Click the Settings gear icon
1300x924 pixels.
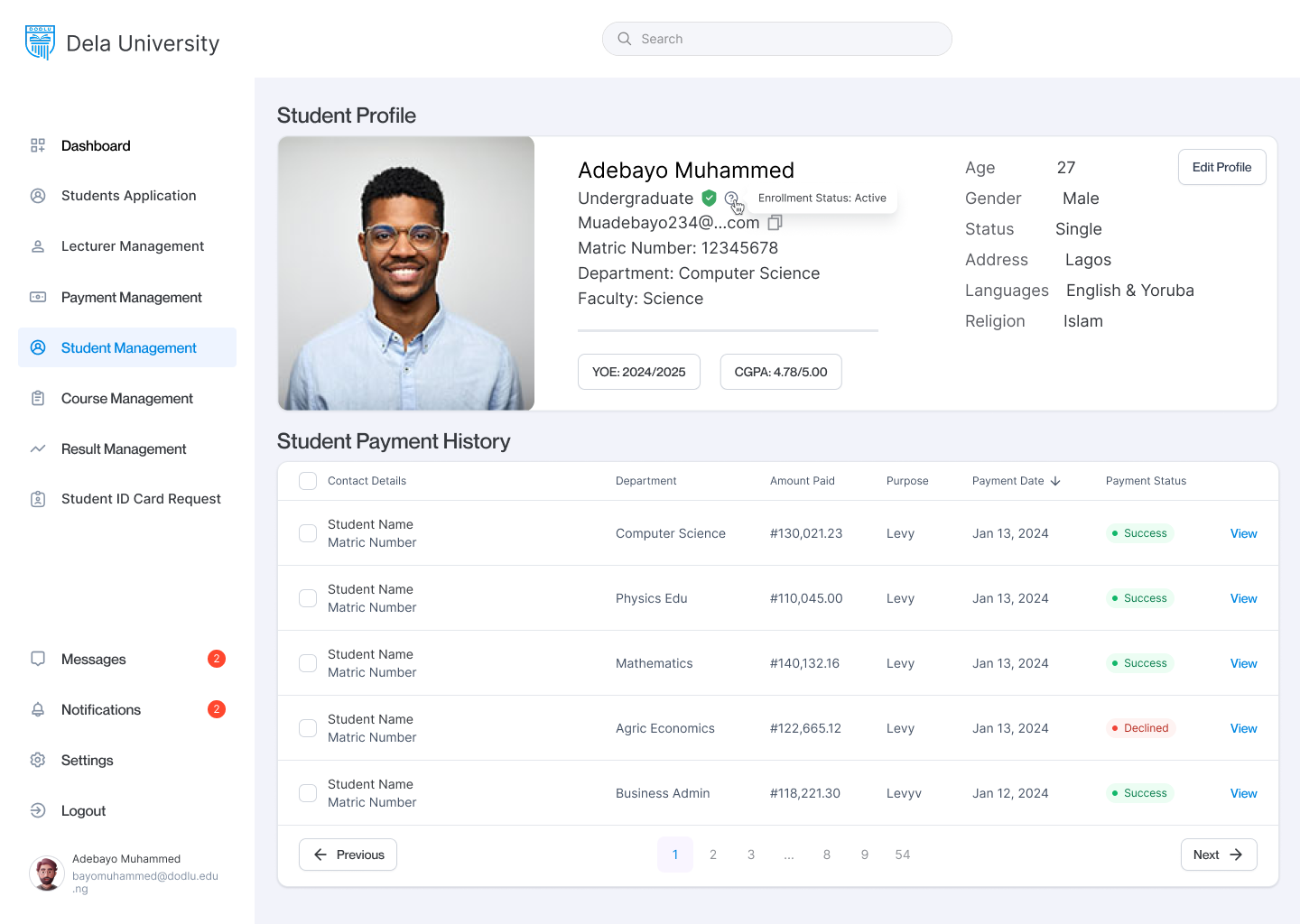pyautogui.click(x=38, y=761)
